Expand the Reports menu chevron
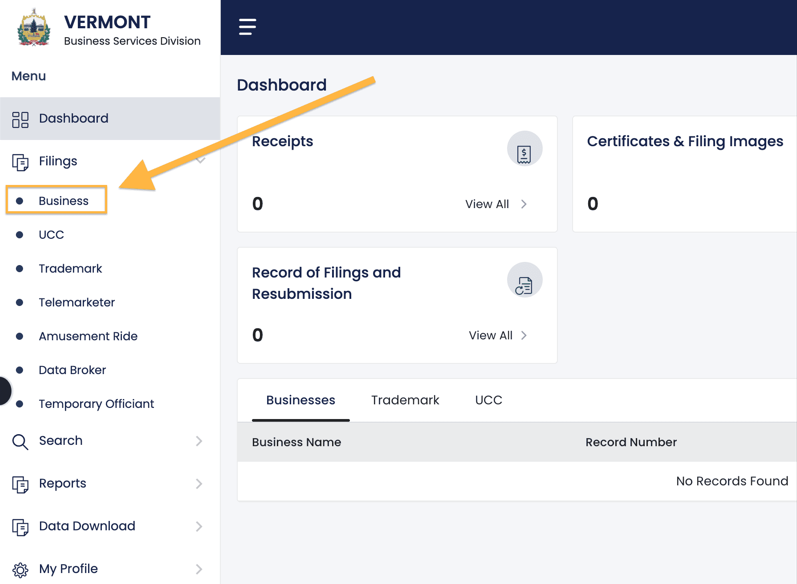797x584 pixels. (x=199, y=484)
